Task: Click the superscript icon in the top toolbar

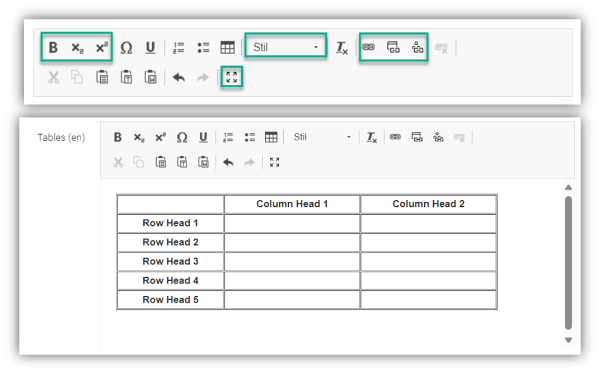Action: (x=101, y=47)
